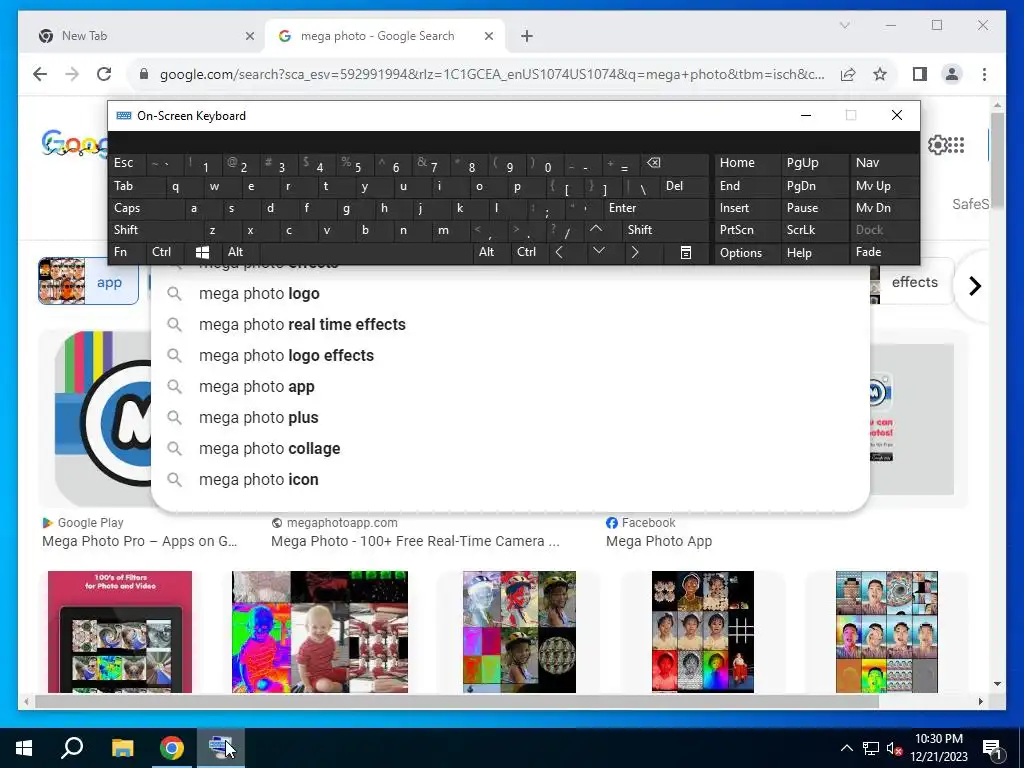Click the Chrome address bar URL
Screen dimensions: 1024x768
(x=491, y=74)
